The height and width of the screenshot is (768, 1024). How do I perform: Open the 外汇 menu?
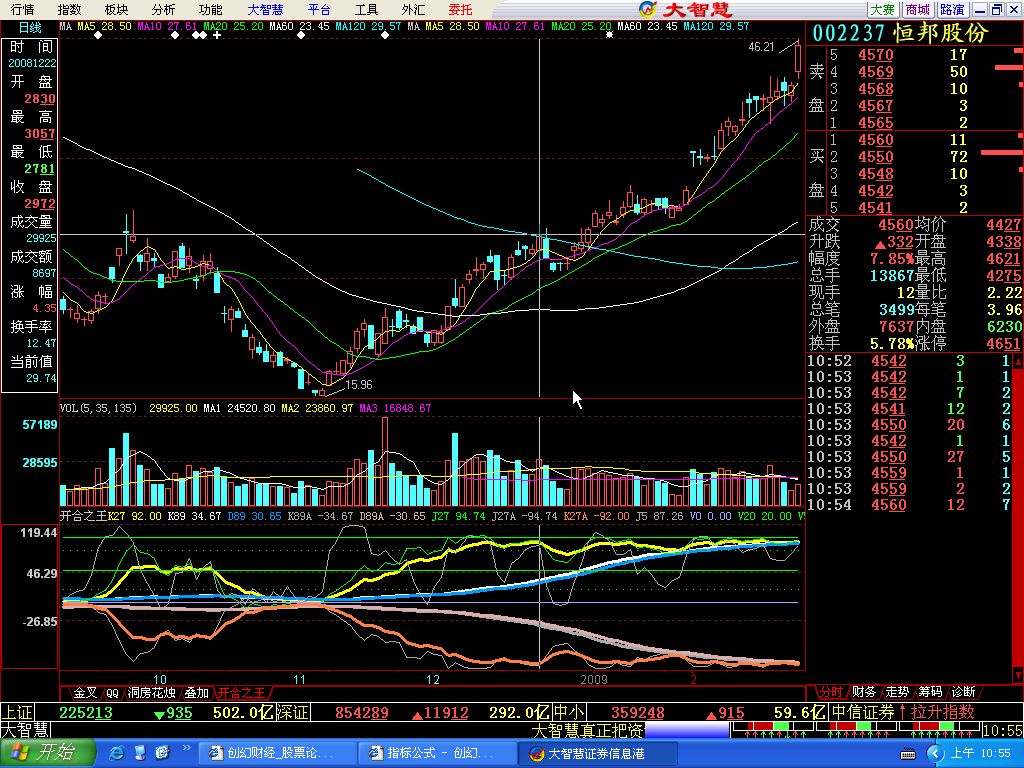click(x=413, y=9)
